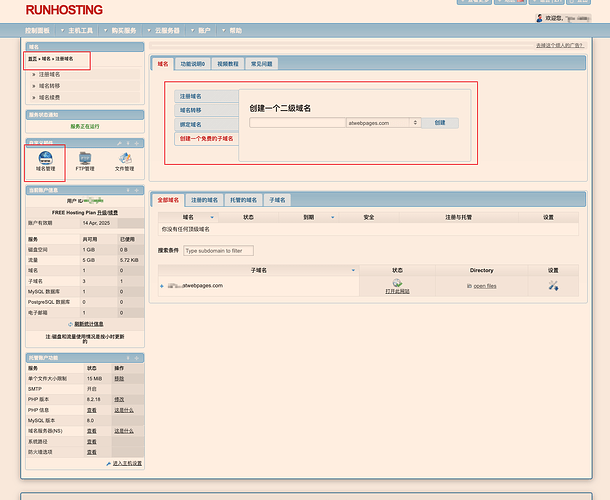Click the 创建 button
This screenshot has width=610, height=500.
point(440,123)
